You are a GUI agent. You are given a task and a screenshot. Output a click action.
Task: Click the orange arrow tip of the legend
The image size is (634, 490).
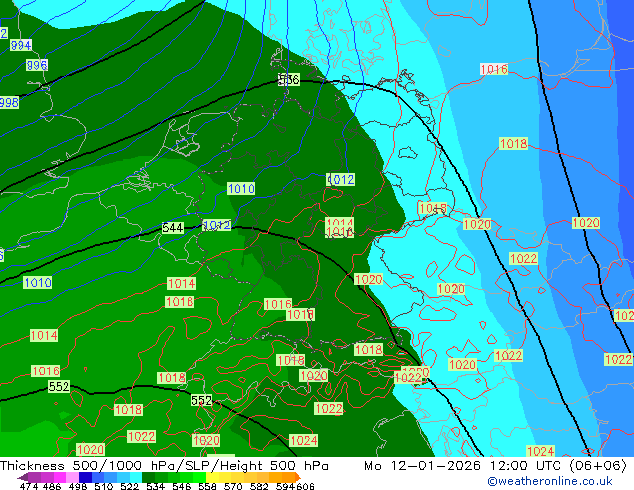pyautogui.click(x=298, y=477)
